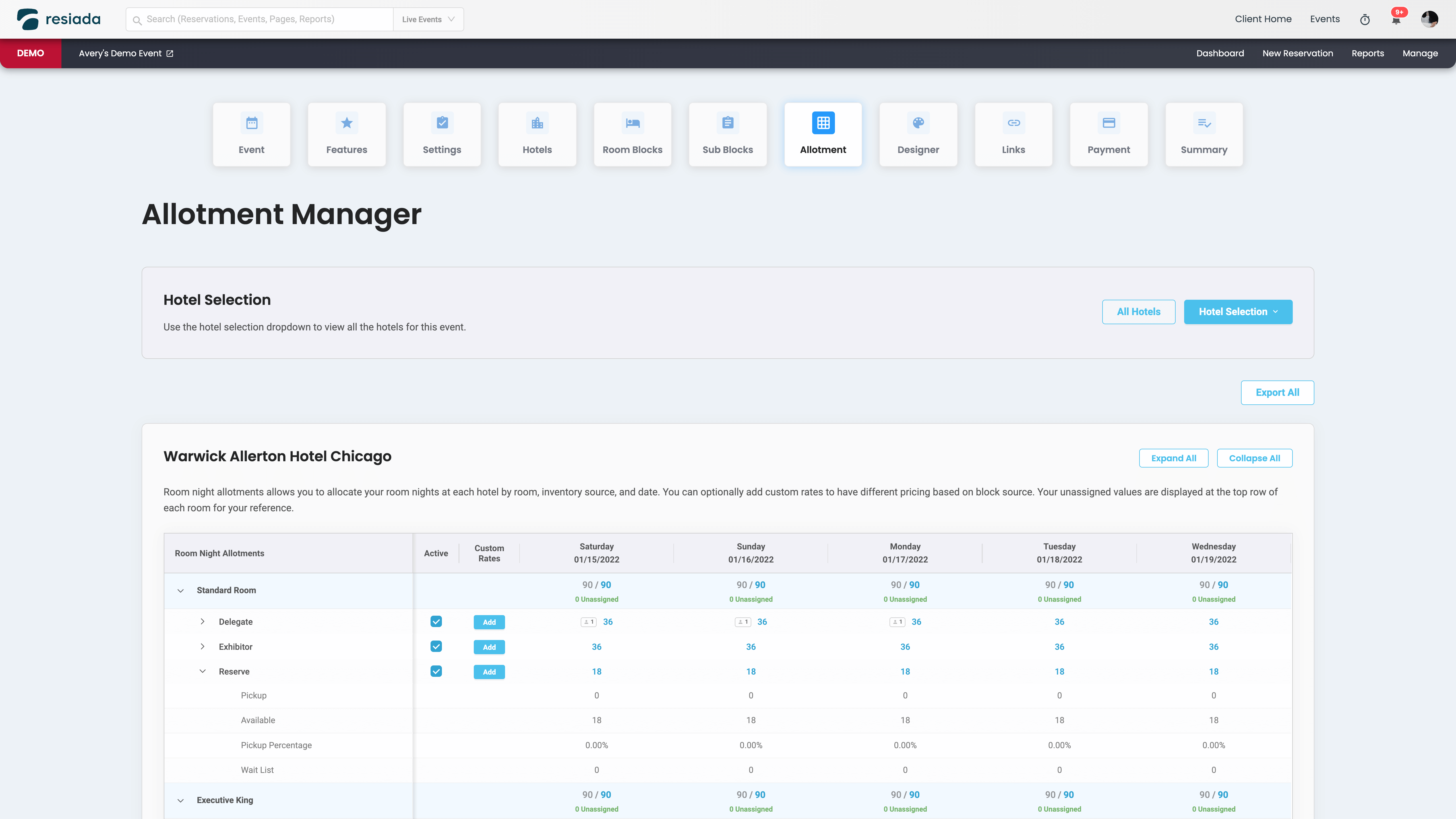The image size is (1456, 819).
Task: Collapse the Standard Room section
Action: point(180,591)
